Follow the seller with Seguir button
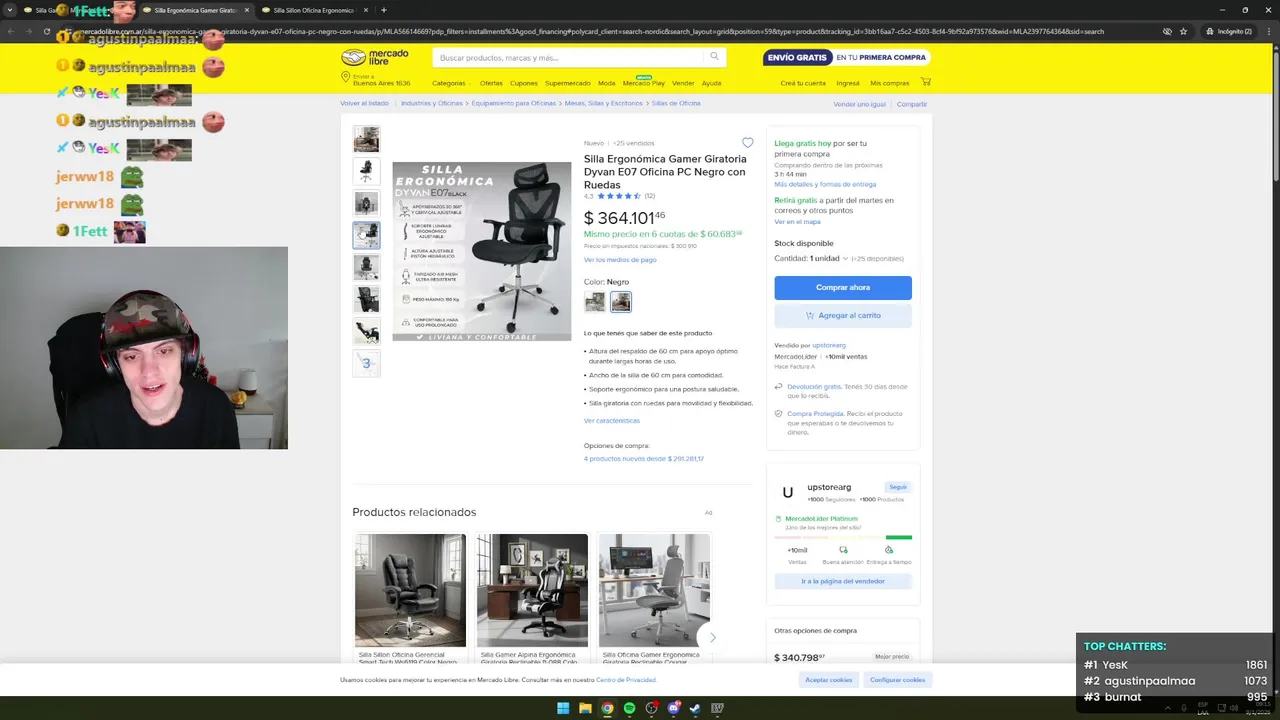 [898, 487]
